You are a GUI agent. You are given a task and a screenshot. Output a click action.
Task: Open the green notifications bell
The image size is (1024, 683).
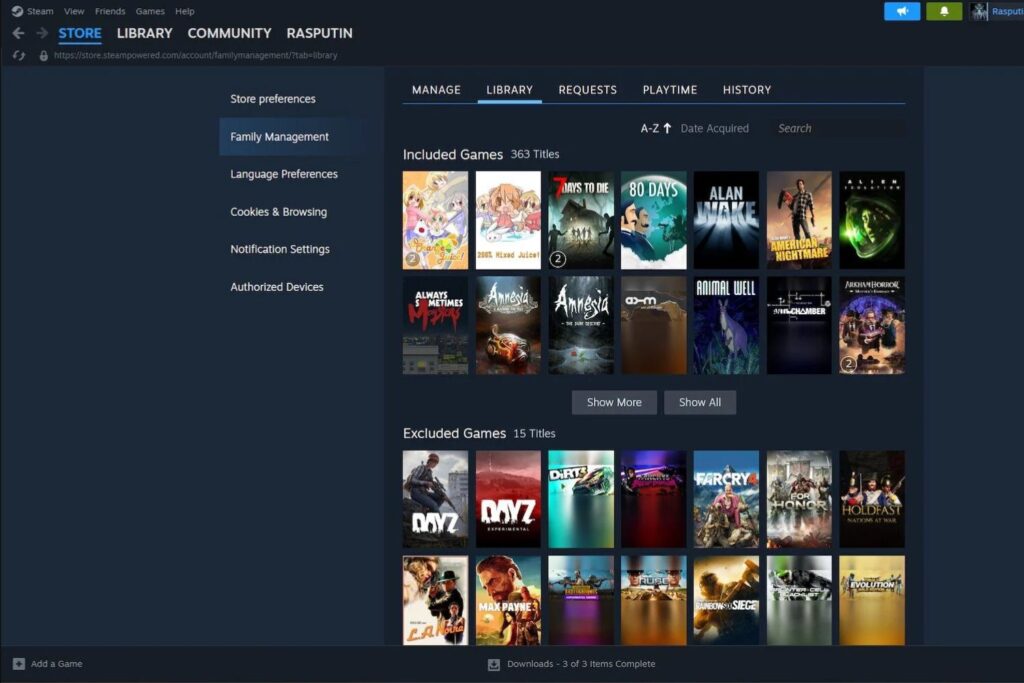(x=944, y=11)
